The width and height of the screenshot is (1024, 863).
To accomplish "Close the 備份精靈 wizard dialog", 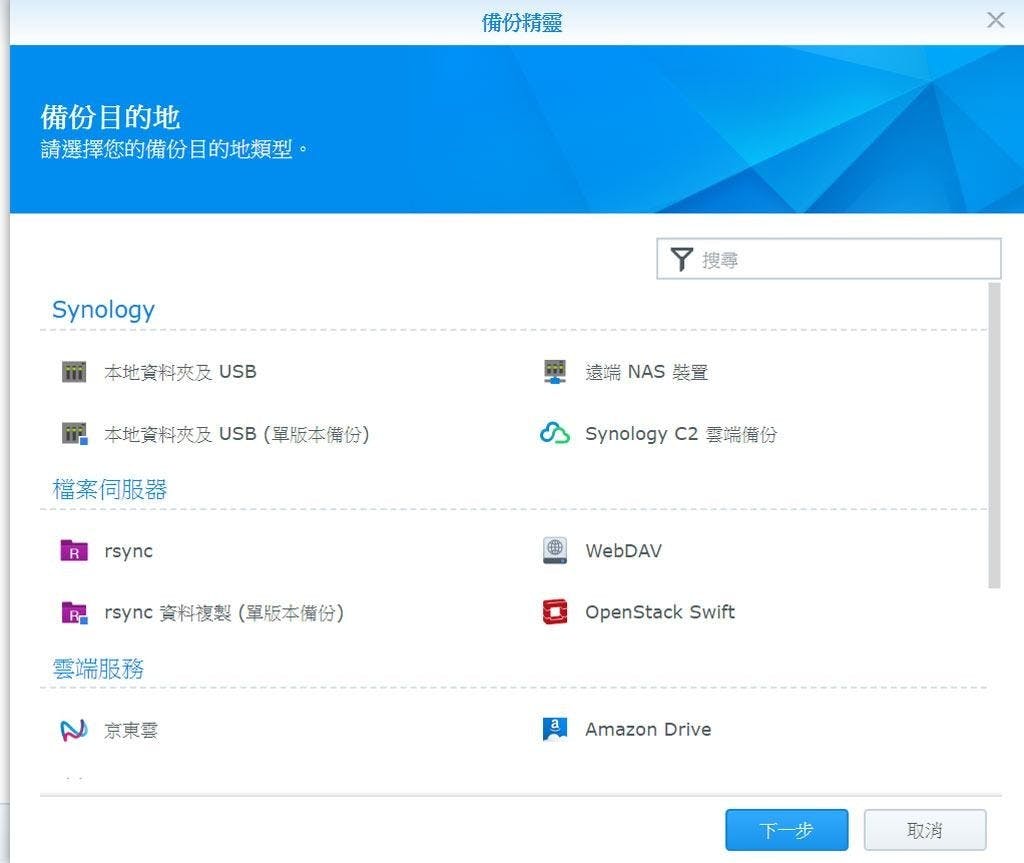I will [995, 20].
